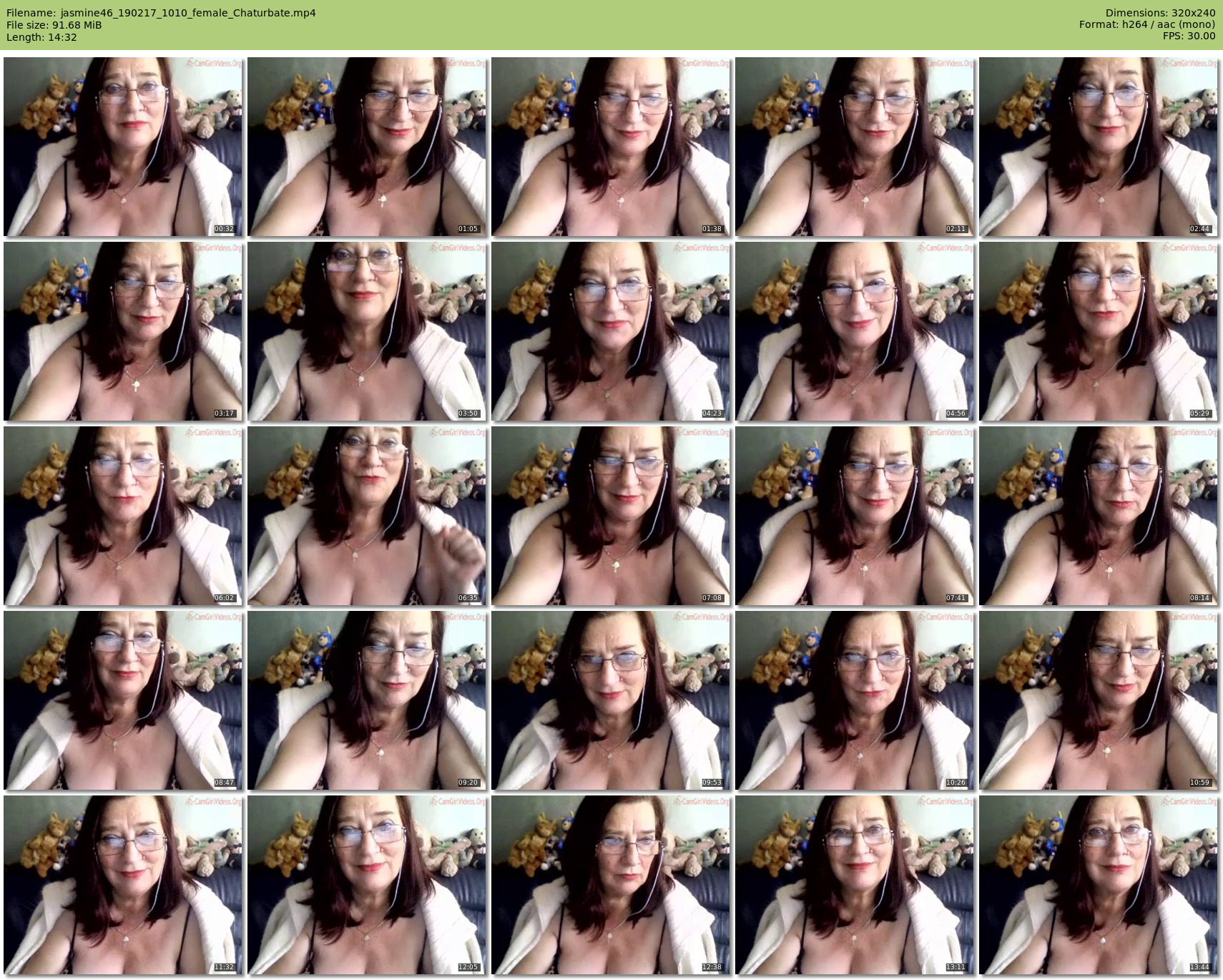Click the frame marked 10:26

tap(855, 700)
